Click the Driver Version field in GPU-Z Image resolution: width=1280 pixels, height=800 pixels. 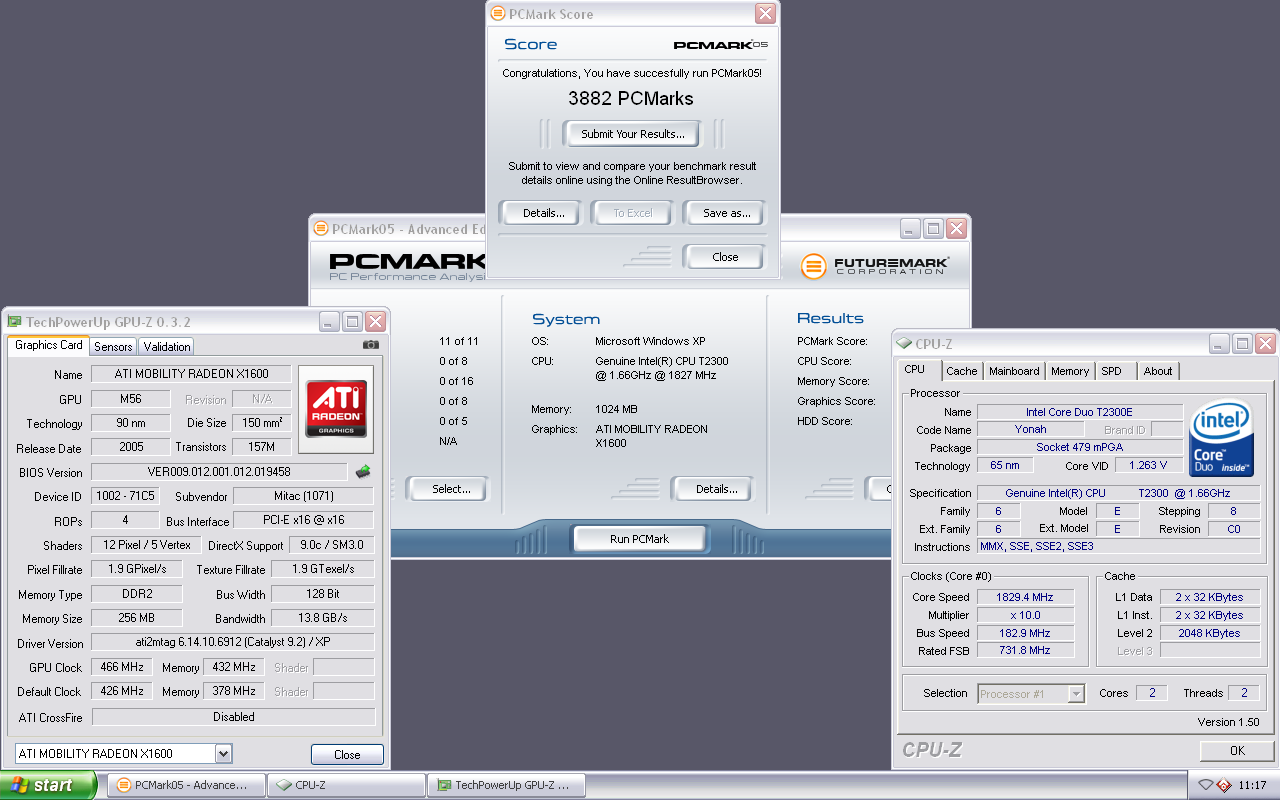click(232, 642)
